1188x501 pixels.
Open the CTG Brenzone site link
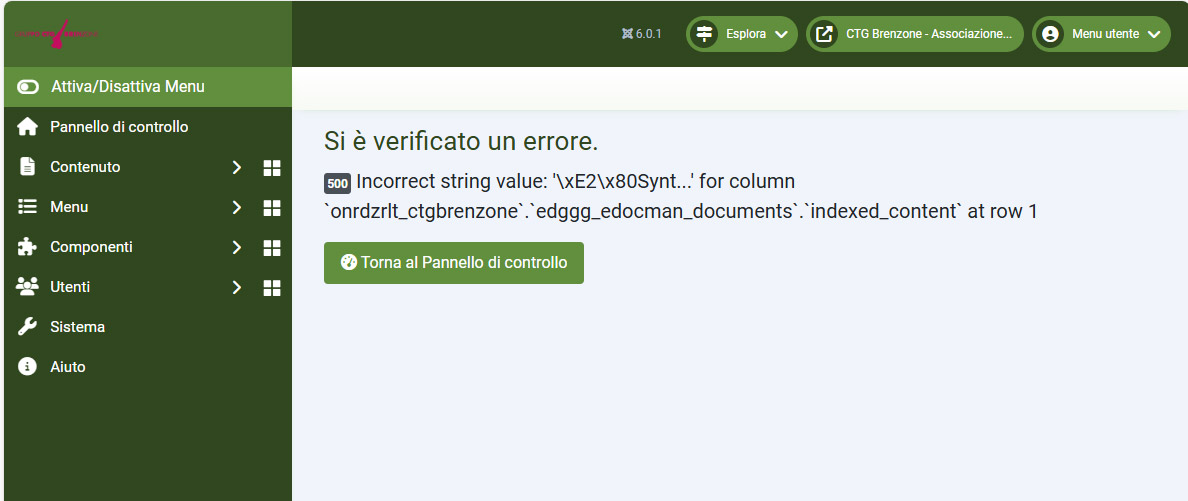tap(915, 34)
